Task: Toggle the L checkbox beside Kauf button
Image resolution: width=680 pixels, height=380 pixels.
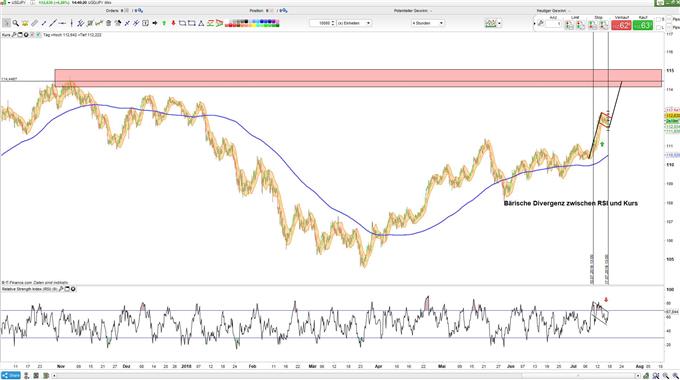Action: [x=659, y=27]
